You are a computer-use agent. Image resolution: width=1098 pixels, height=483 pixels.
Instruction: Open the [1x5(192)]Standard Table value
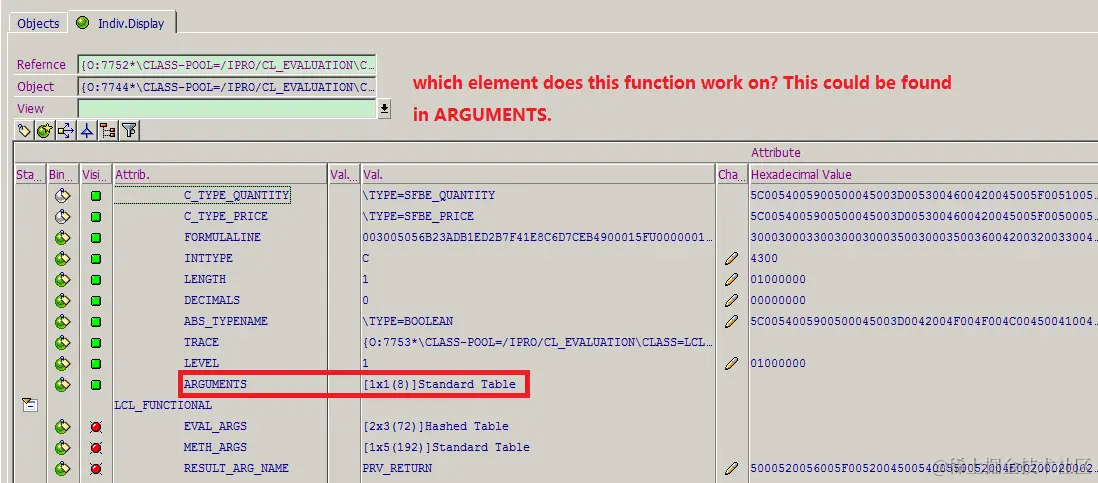446,447
